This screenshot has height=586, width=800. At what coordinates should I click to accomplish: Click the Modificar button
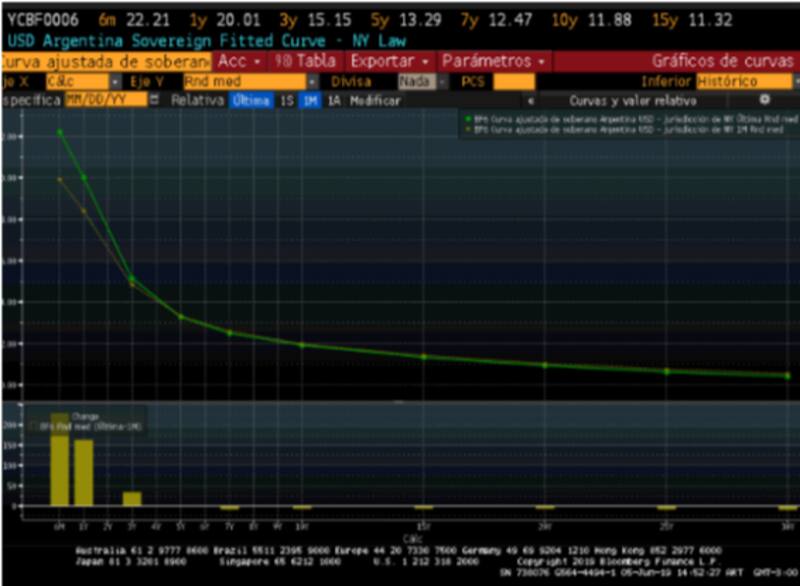pos(375,101)
